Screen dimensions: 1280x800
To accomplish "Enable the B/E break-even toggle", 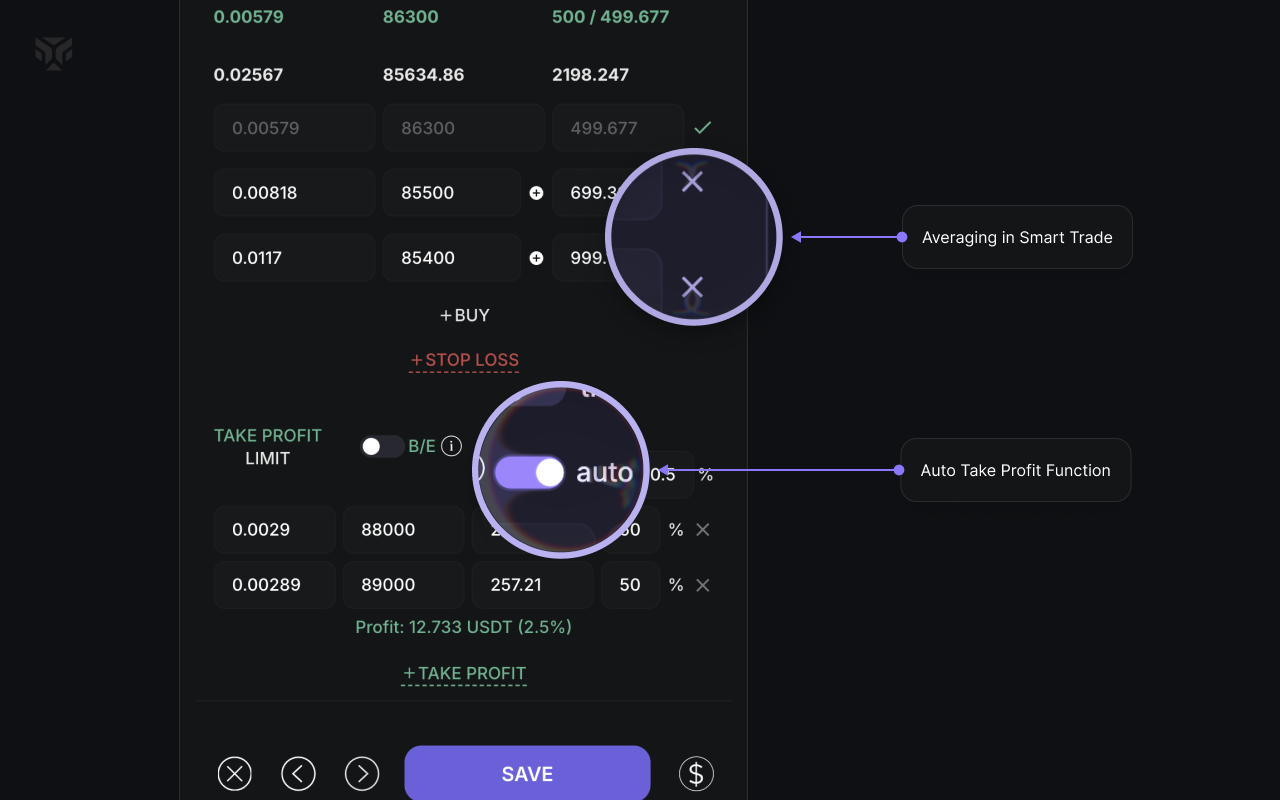I will coord(381,446).
